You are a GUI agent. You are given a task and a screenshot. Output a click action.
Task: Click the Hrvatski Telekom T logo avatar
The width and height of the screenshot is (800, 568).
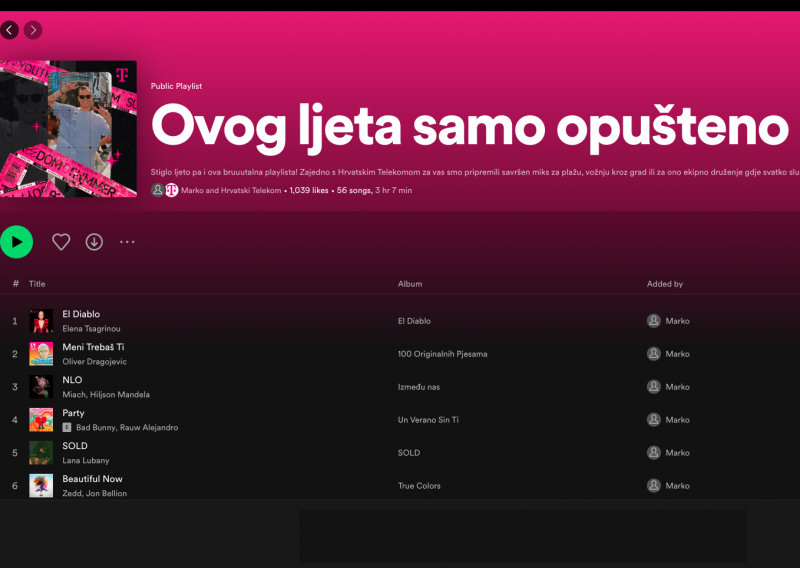coord(172,190)
